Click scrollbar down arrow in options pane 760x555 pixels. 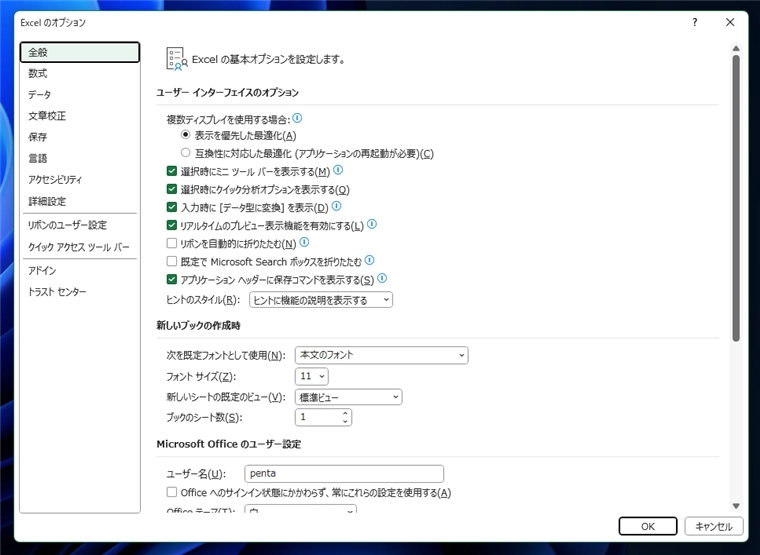tap(736, 506)
